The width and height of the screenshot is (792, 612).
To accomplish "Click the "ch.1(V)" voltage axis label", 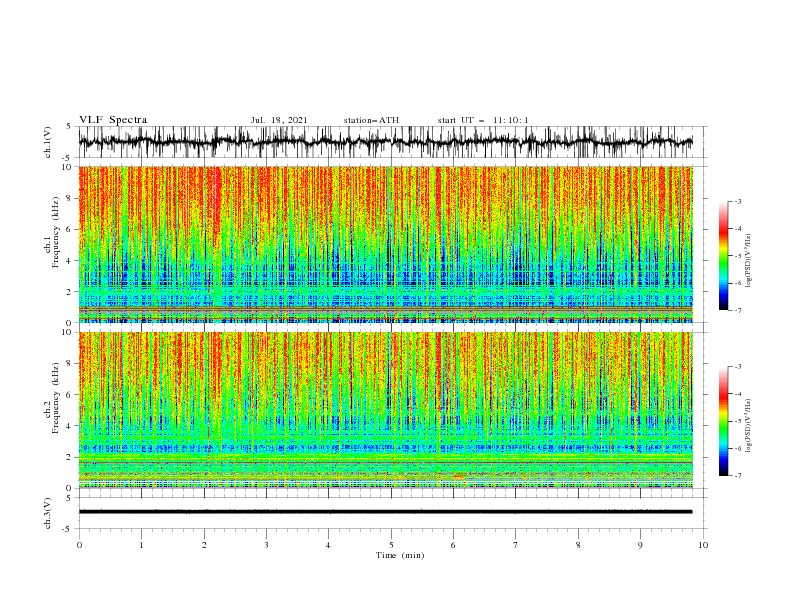I will [x=48, y=142].
